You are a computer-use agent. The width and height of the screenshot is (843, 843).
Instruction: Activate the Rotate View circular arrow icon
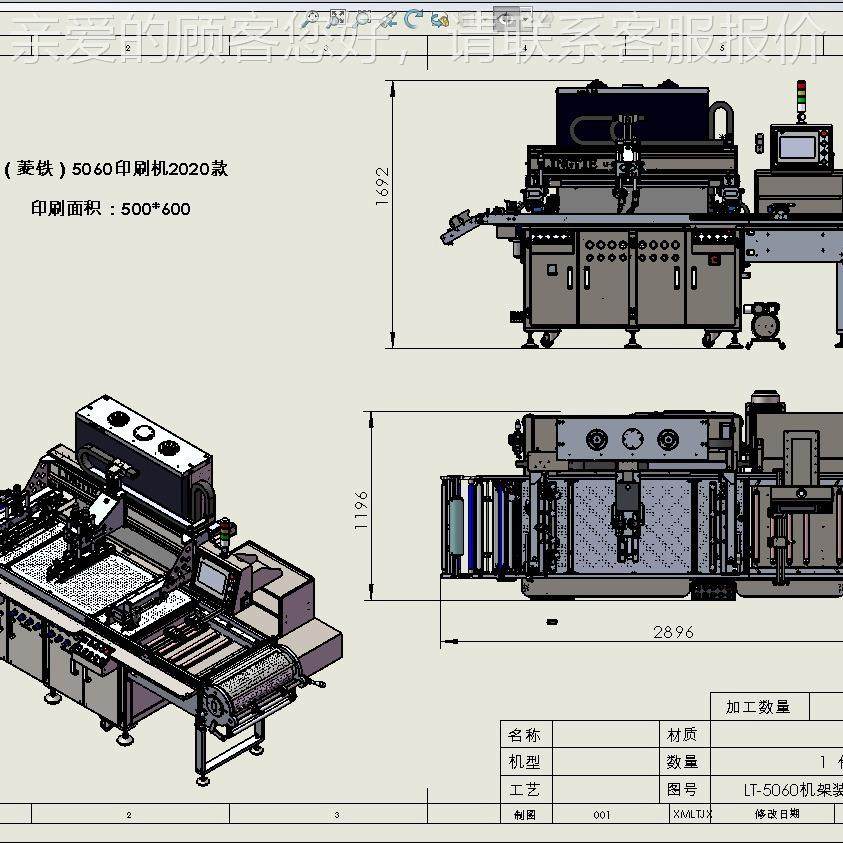click(413, 19)
